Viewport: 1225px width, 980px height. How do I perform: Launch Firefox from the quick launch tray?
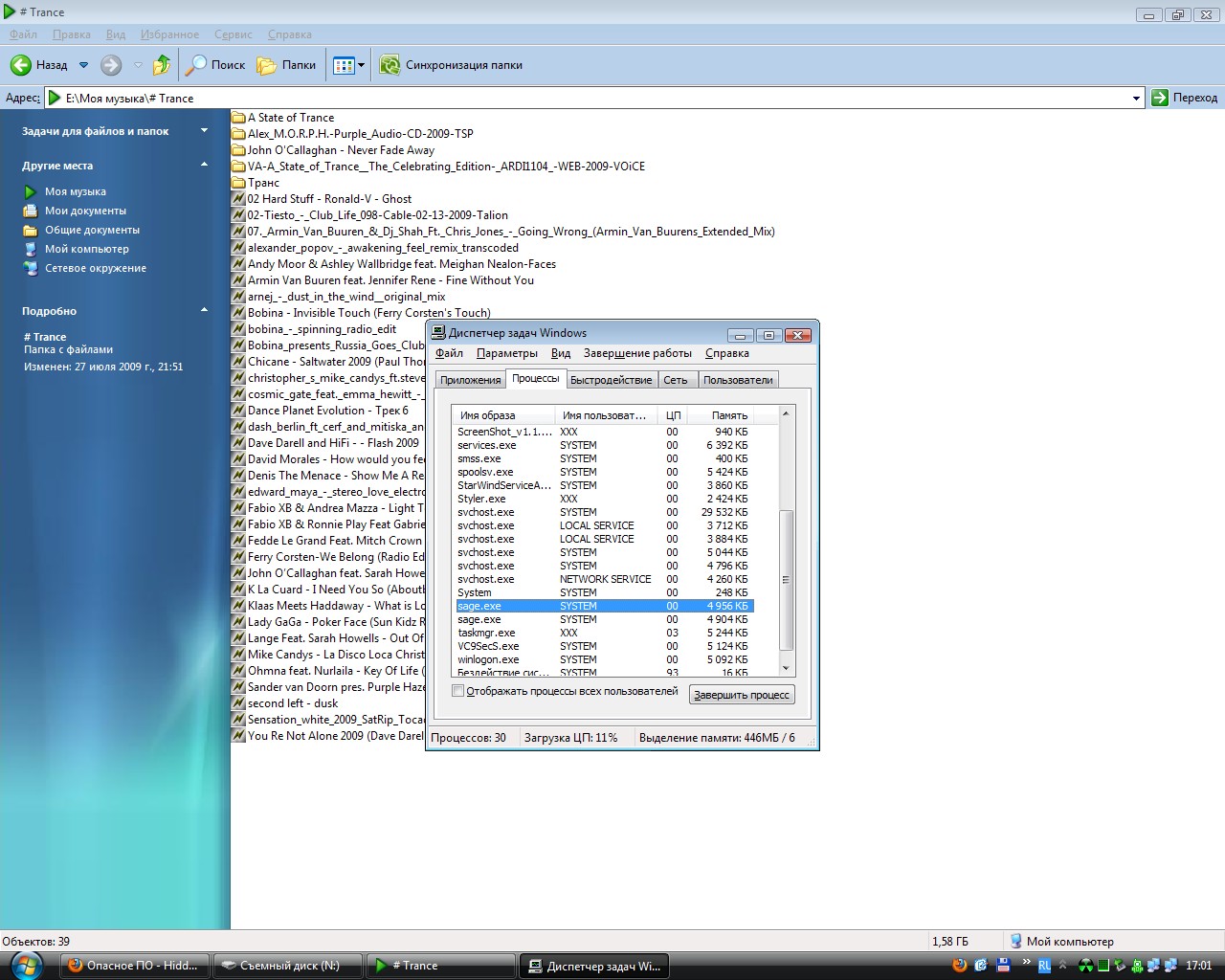pos(960,966)
